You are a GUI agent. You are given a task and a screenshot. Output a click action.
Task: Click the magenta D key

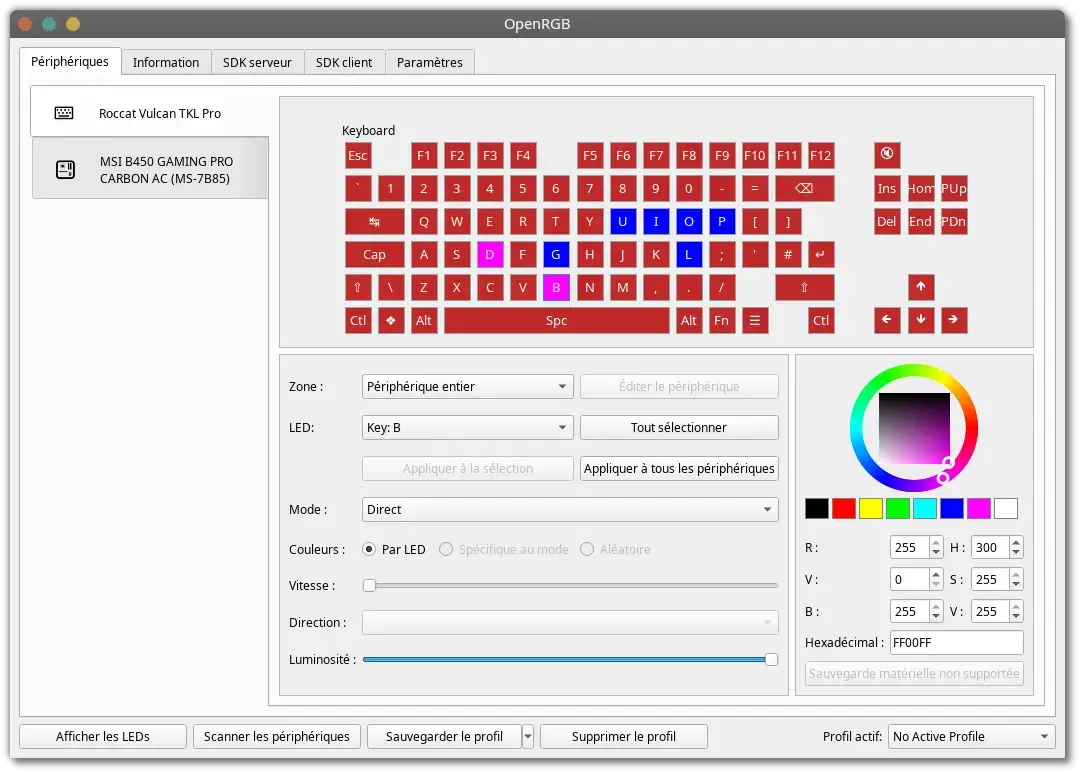[x=489, y=254]
